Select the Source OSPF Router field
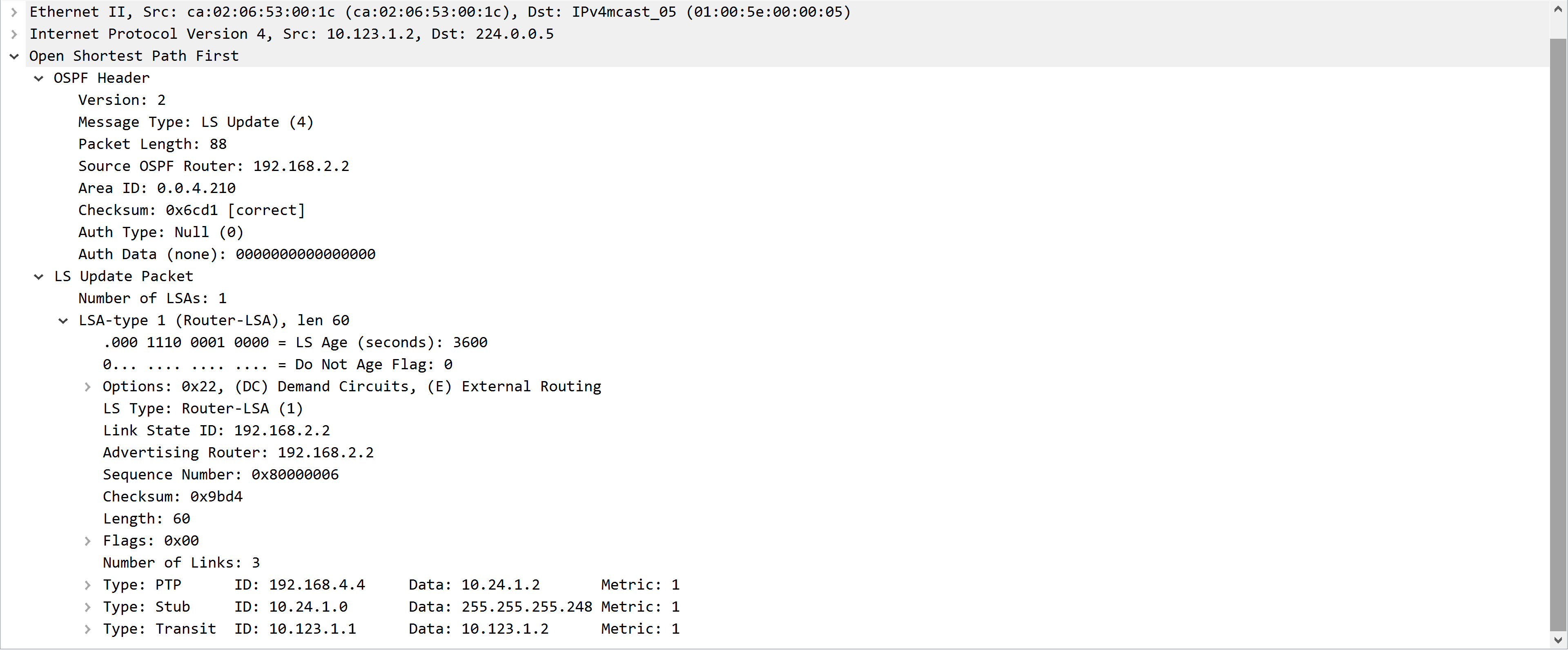 click(213, 166)
